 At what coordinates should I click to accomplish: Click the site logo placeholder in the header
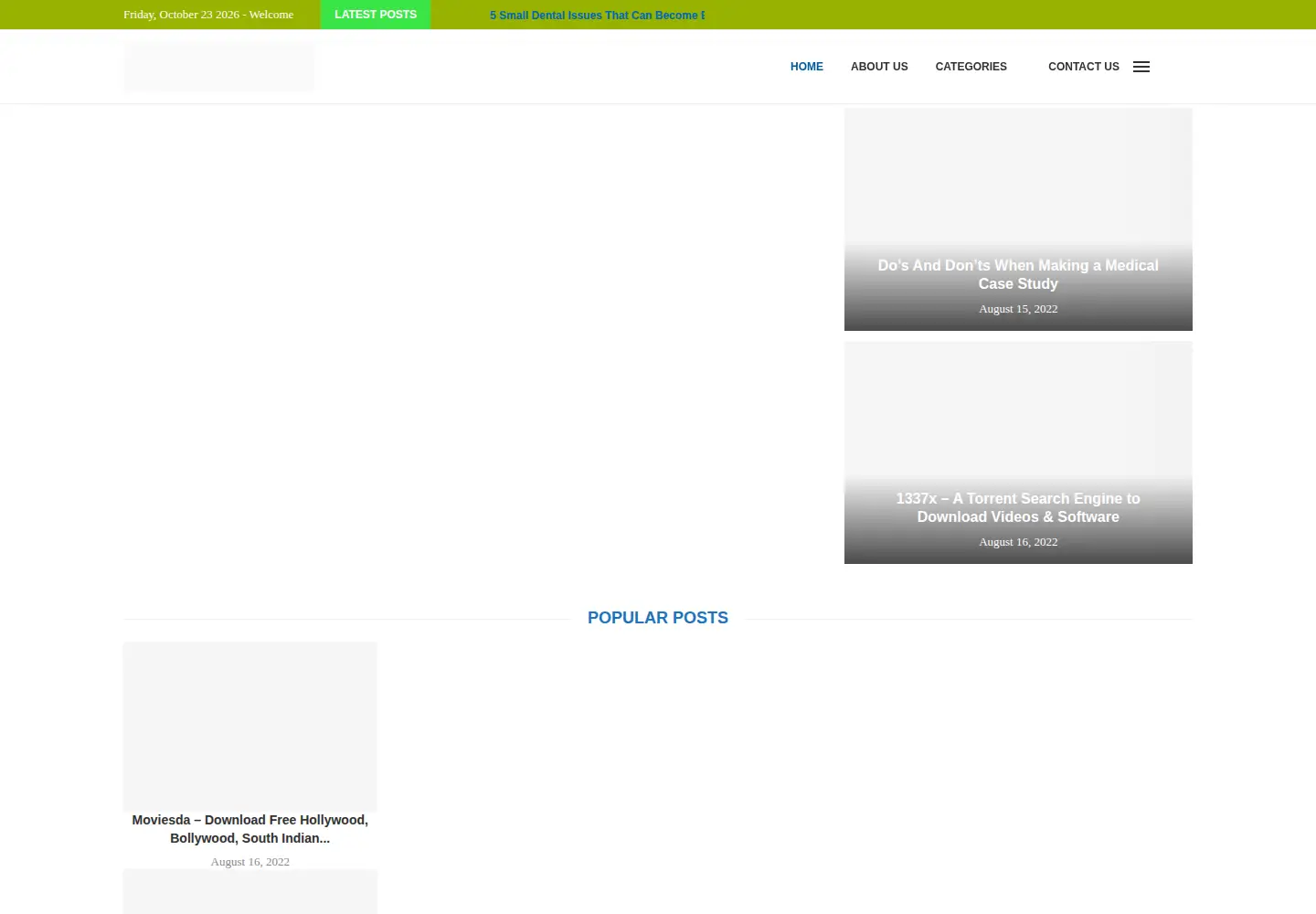pos(219,67)
